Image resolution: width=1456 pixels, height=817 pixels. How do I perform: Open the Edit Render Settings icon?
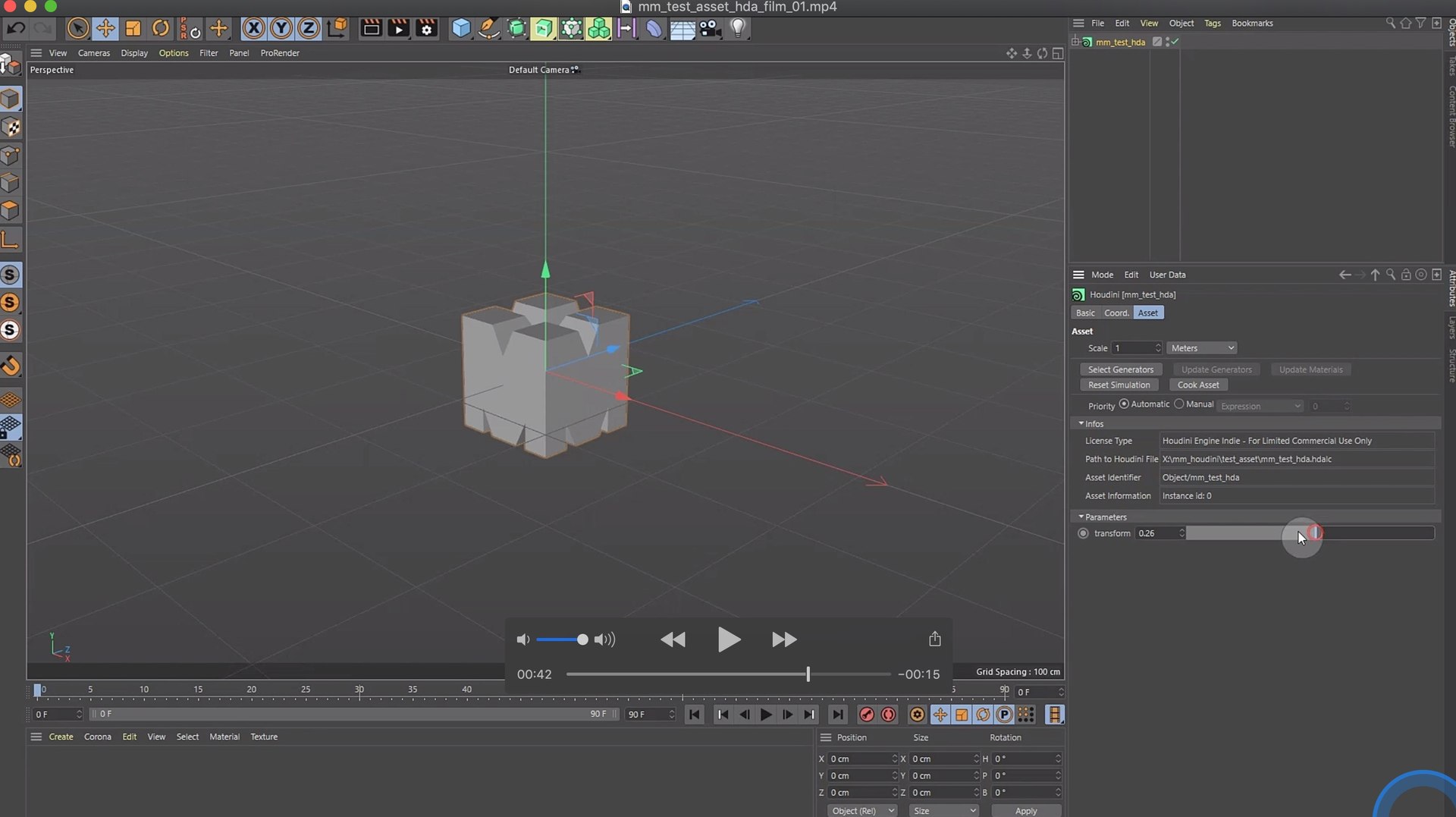click(426, 29)
